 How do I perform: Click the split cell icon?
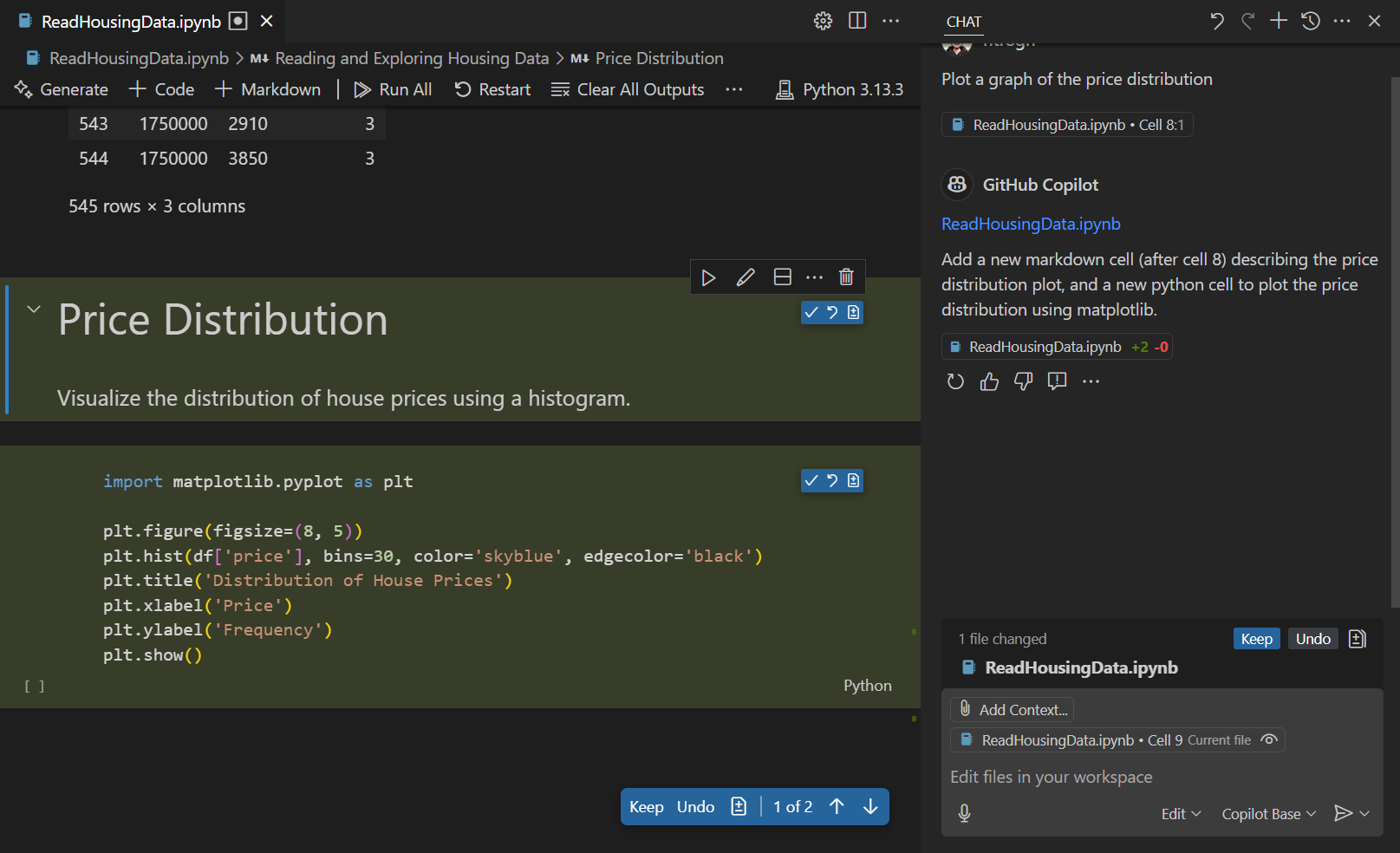(x=782, y=277)
